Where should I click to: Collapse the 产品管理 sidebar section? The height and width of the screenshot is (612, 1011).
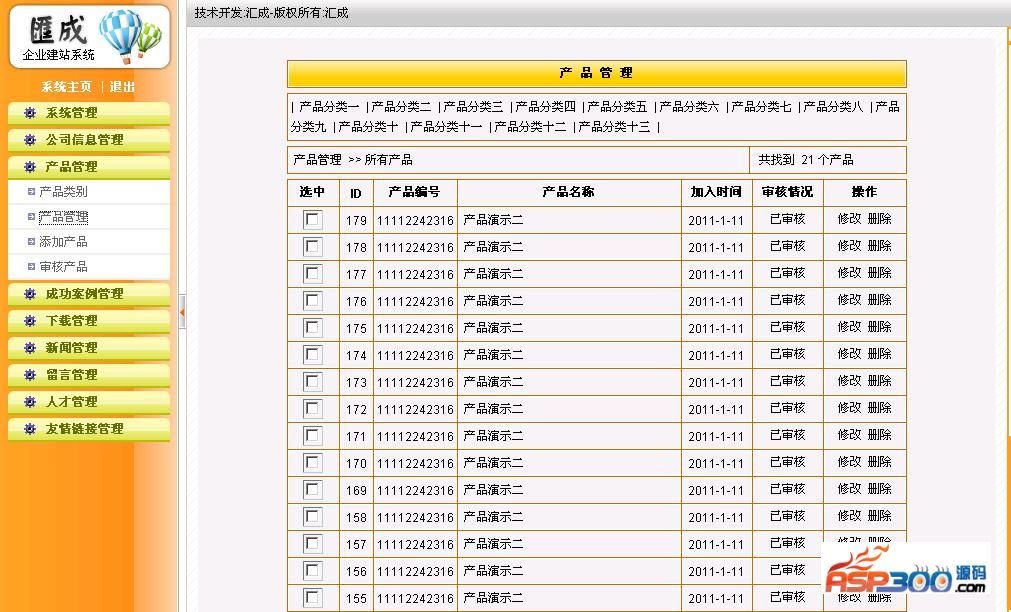[x=71, y=167]
